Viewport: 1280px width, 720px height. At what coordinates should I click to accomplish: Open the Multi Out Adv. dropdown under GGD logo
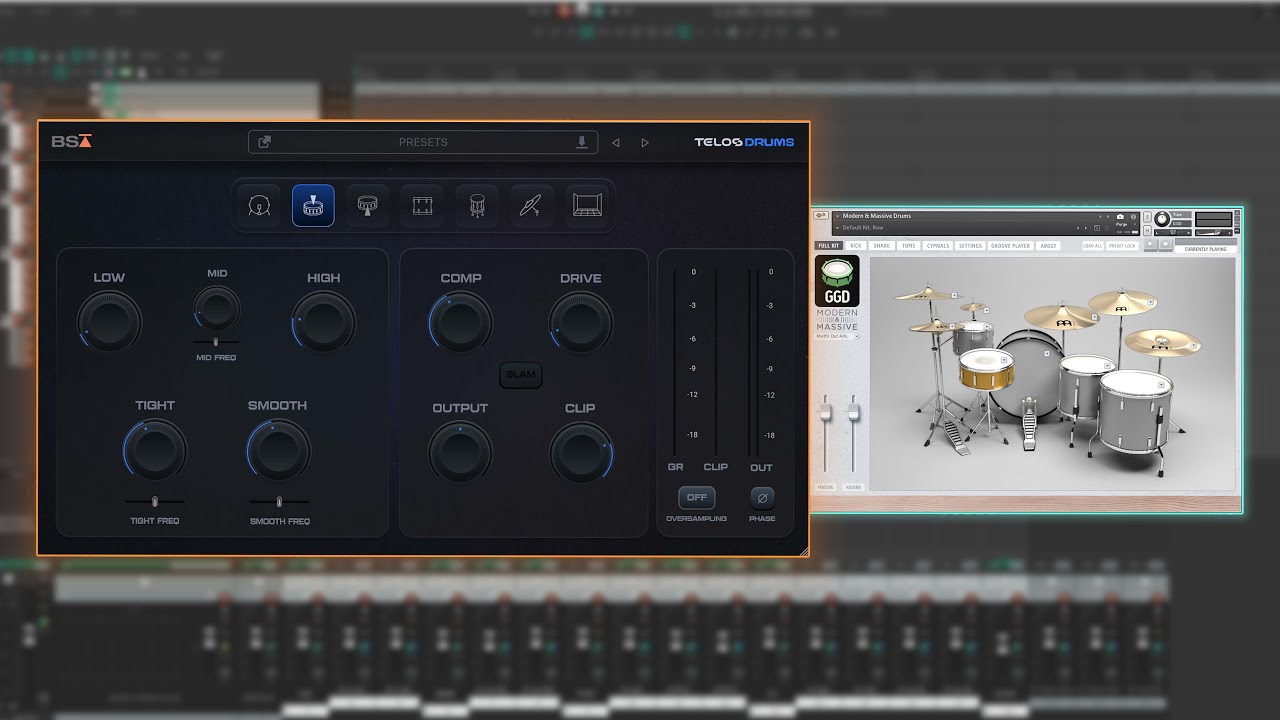click(x=838, y=337)
